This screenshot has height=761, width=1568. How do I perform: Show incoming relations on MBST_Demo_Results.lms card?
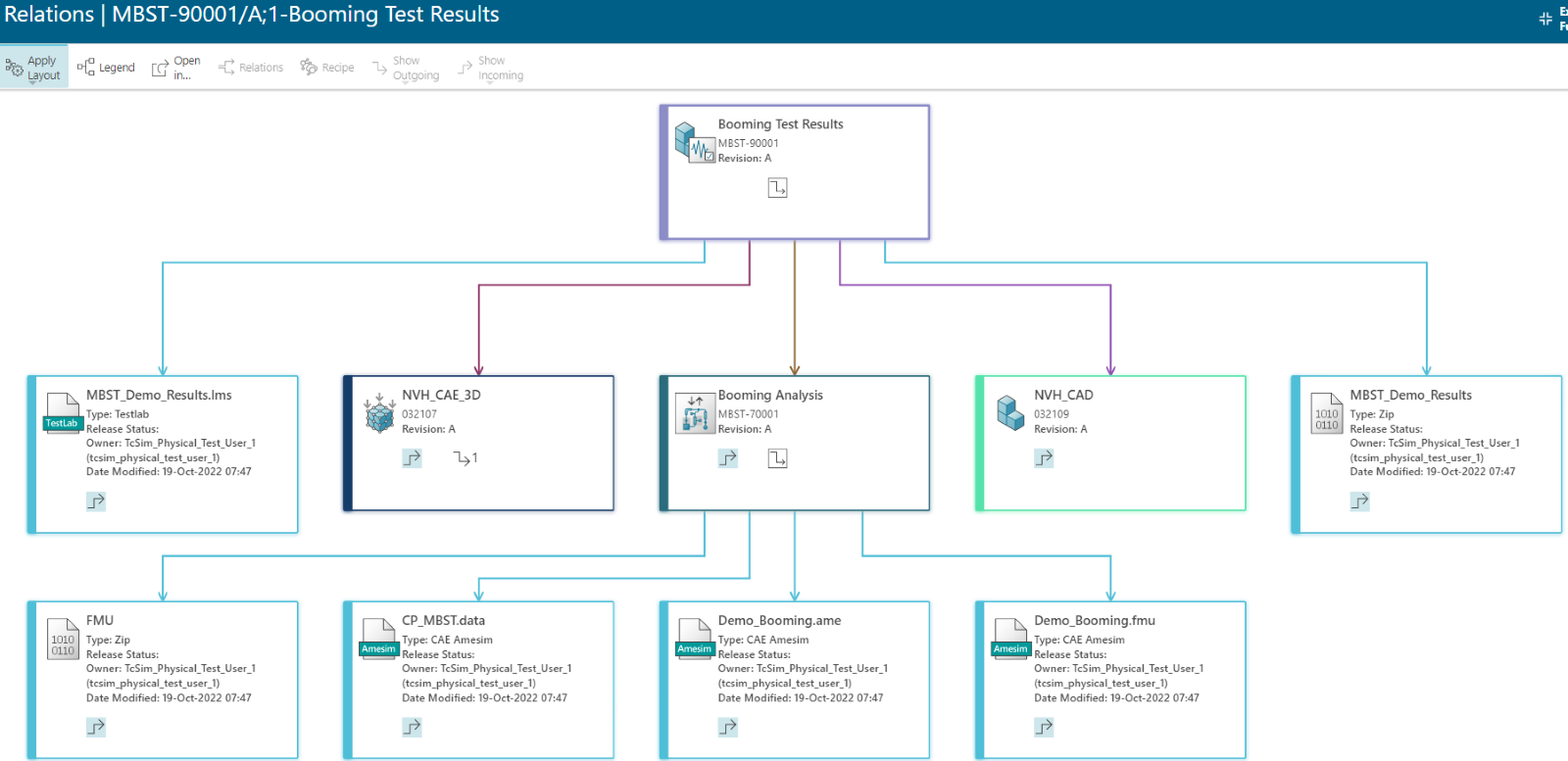tap(96, 501)
